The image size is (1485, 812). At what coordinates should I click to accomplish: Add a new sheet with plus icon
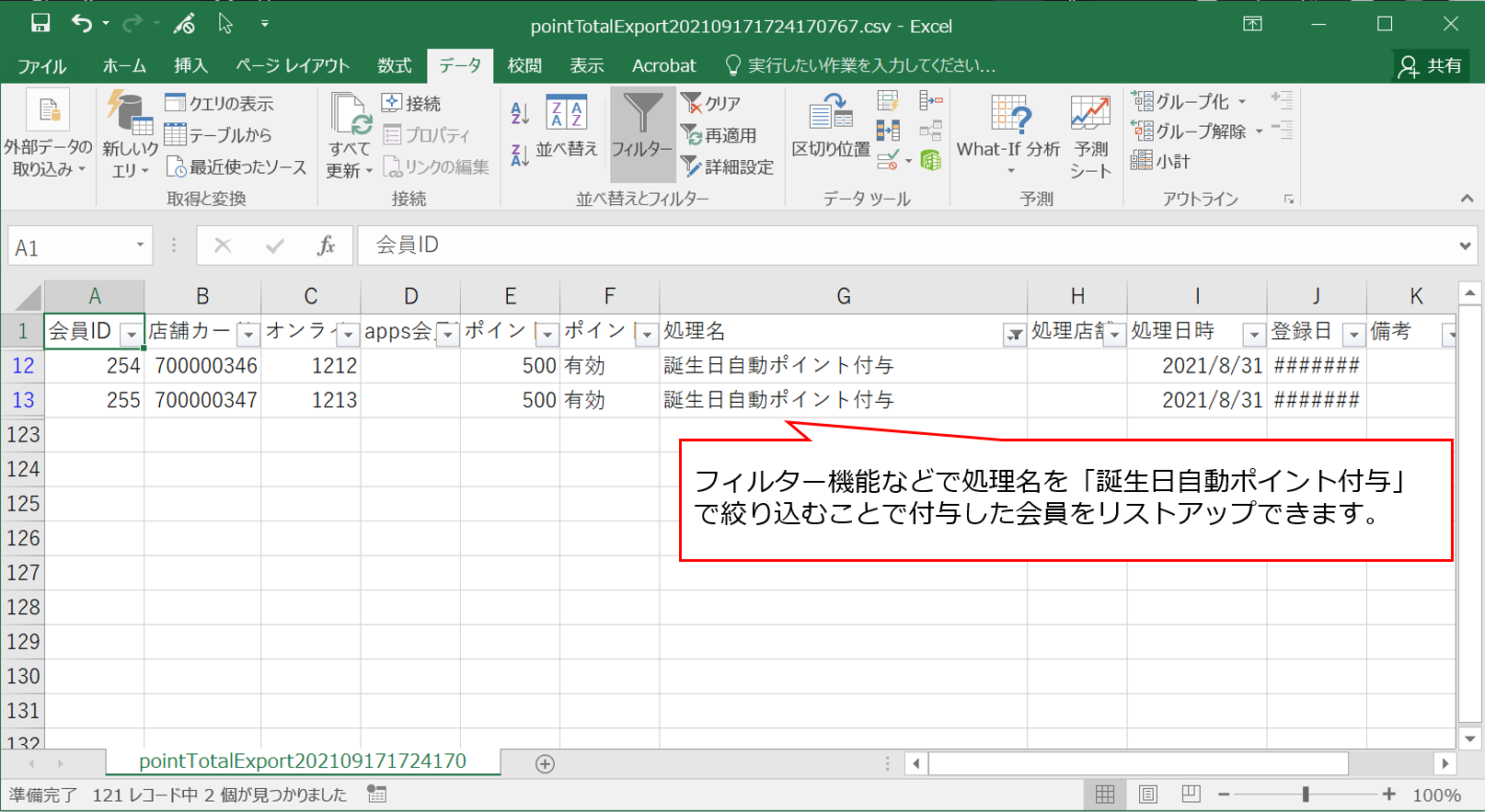click(545, 764)
